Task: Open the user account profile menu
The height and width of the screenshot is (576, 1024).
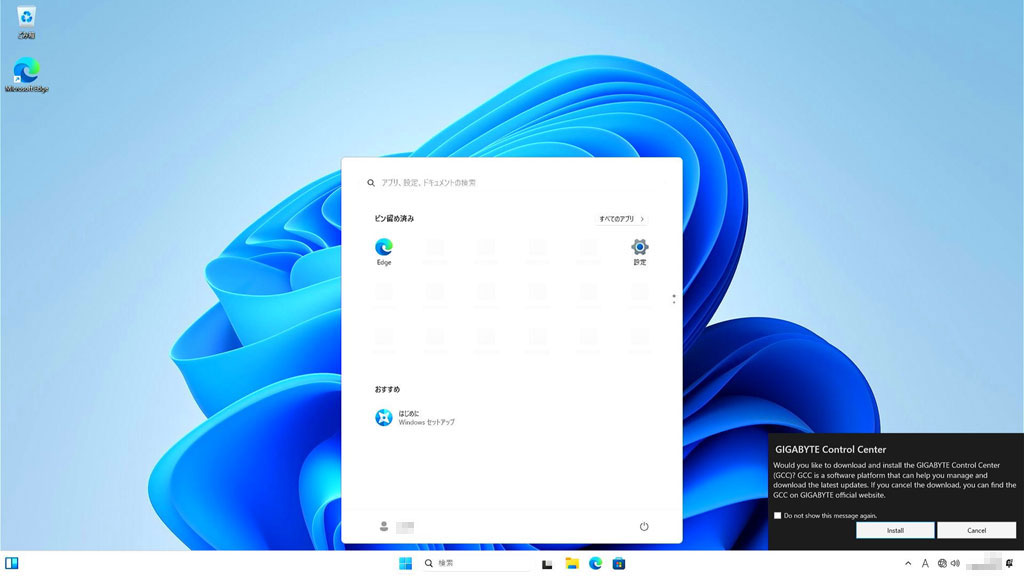Action: (x=396, y=526)
